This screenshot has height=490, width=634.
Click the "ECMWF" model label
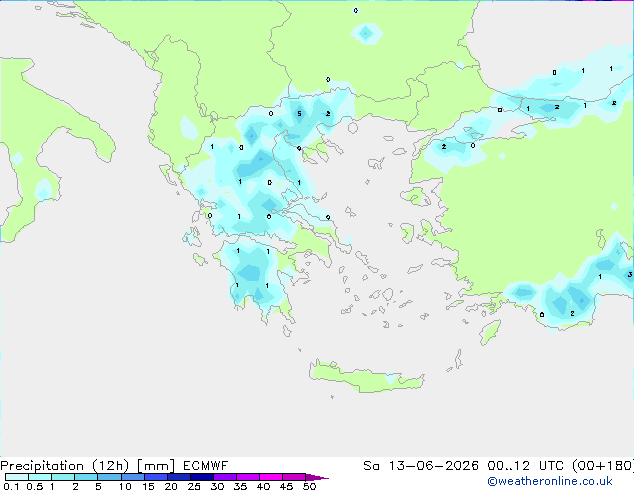tap(205, 466)
